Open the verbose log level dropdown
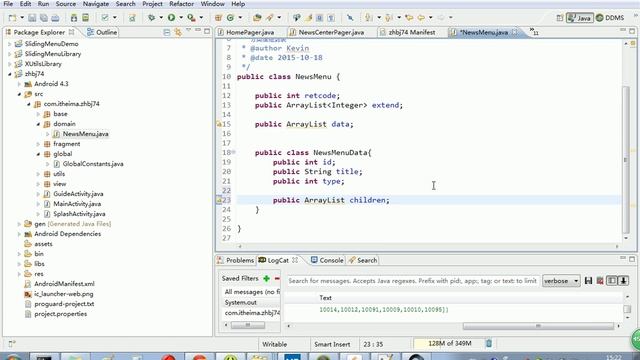The image size is (640, 360). 561,281
